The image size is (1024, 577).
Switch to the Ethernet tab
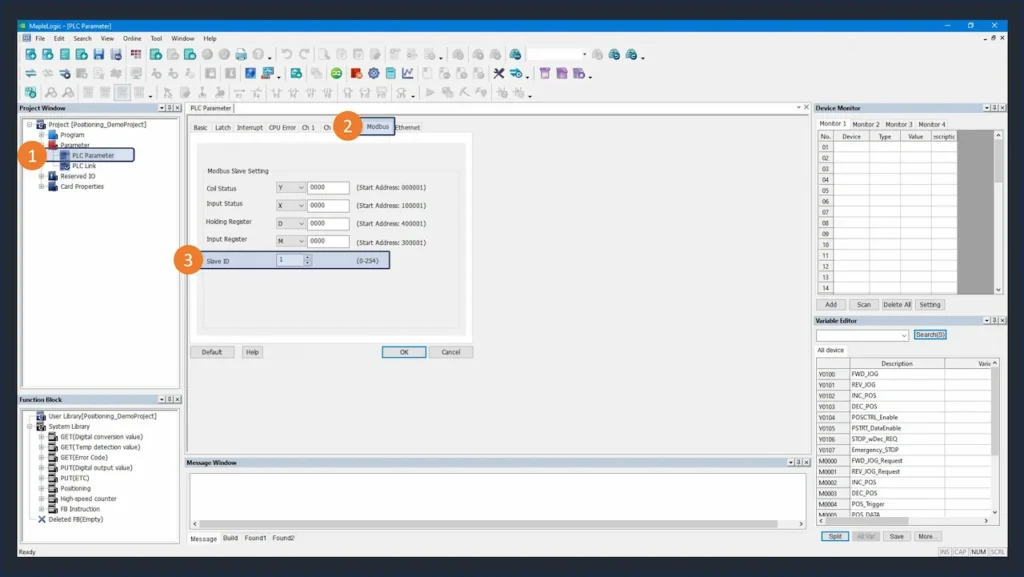pyautogui.click(x=408, y=128)
